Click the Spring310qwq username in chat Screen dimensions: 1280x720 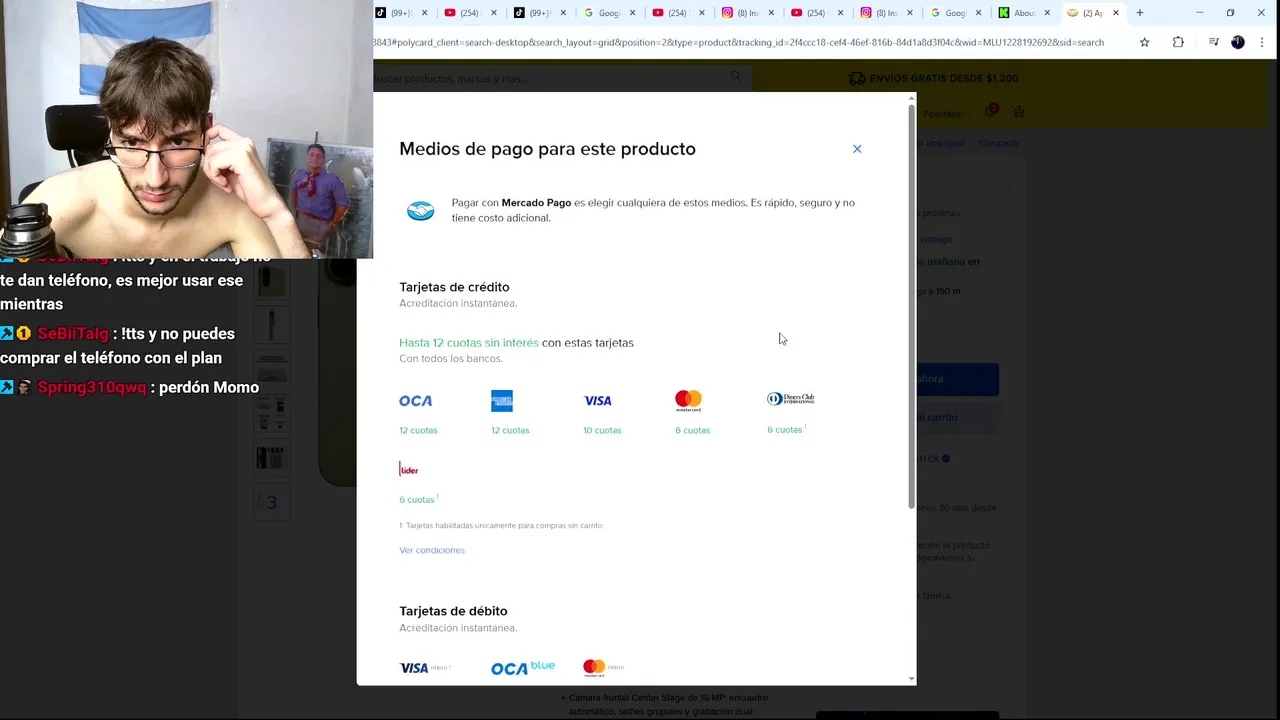(92, 388)
